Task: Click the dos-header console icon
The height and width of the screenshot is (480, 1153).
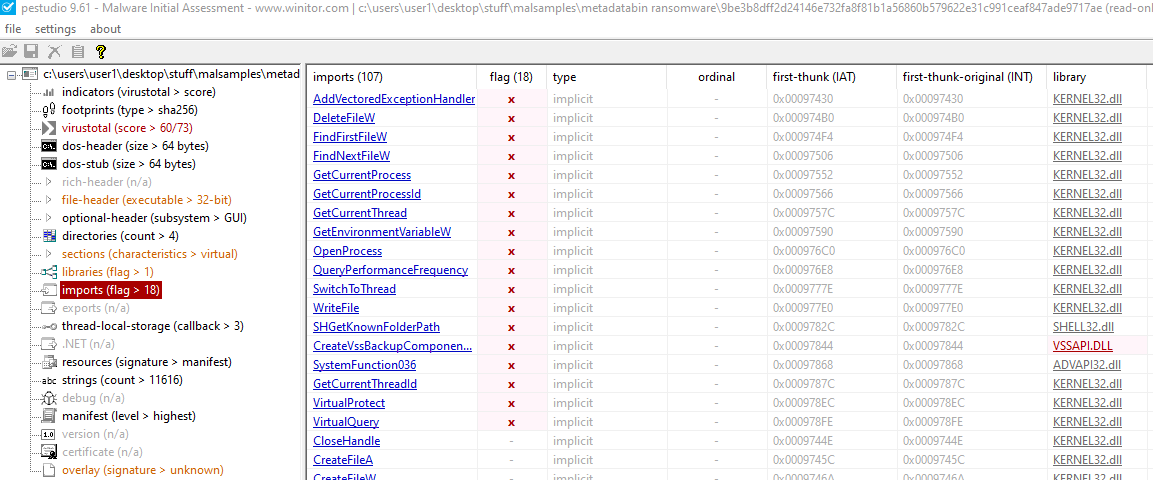Action: tap(49, 146)
